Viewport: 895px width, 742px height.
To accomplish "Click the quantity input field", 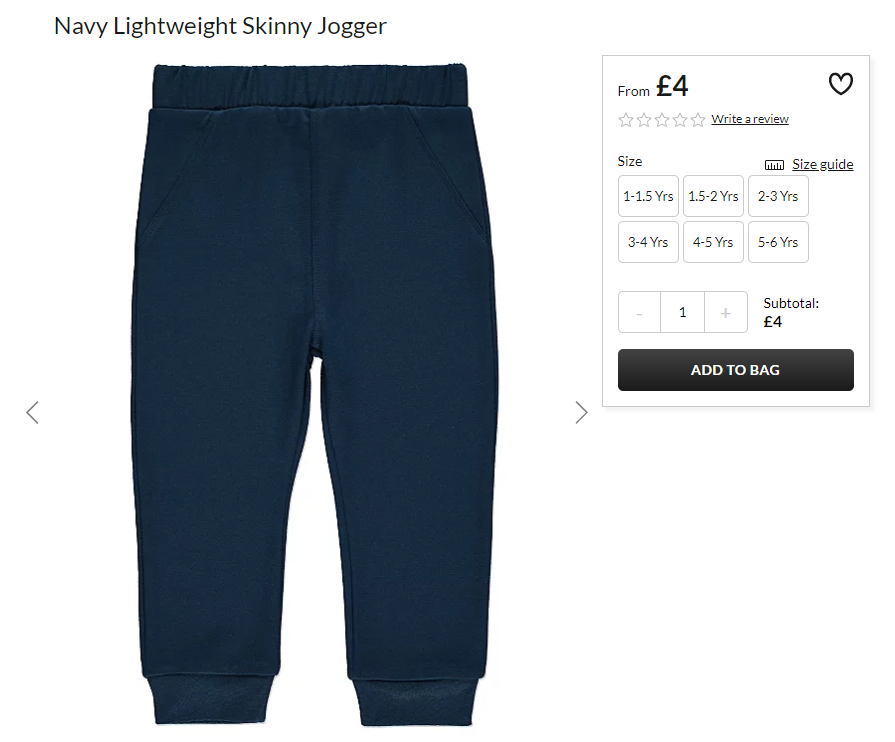I will 683,312.
